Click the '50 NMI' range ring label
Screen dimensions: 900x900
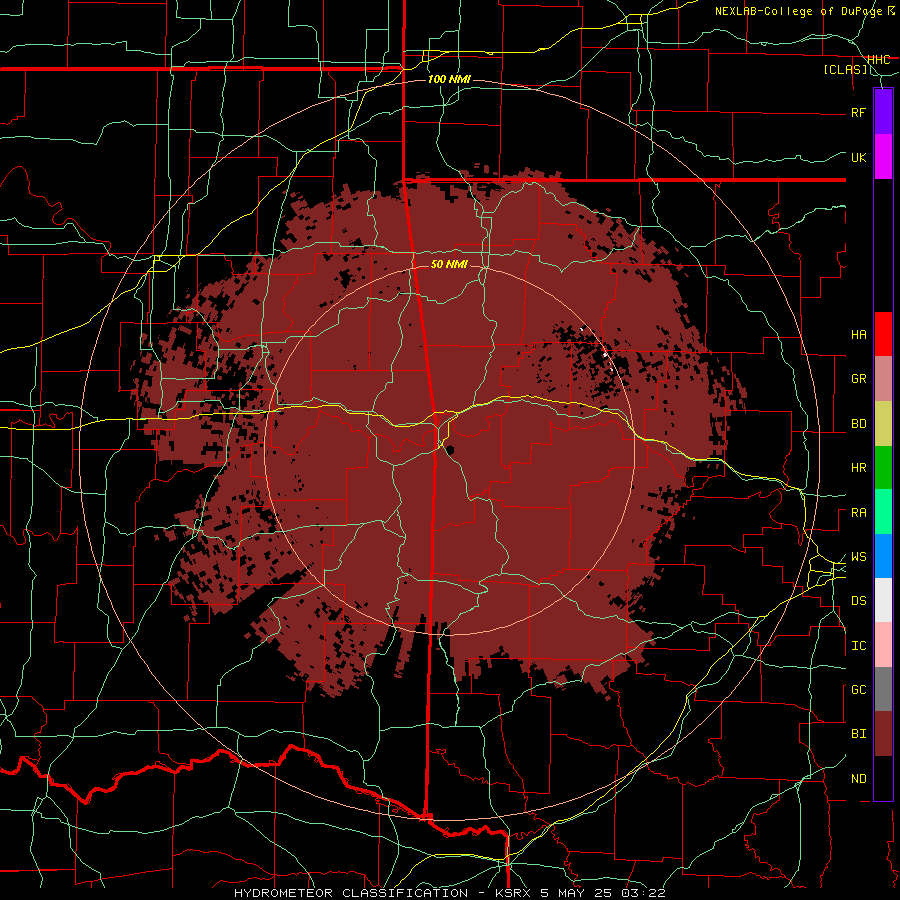(x=449, y=264)
